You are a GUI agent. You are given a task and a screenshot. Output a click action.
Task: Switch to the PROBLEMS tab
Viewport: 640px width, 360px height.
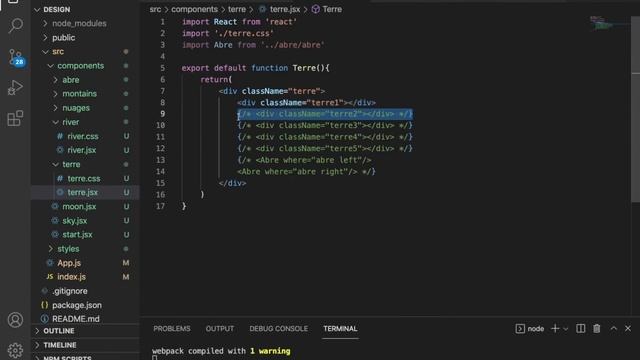[x=172, y=329]
